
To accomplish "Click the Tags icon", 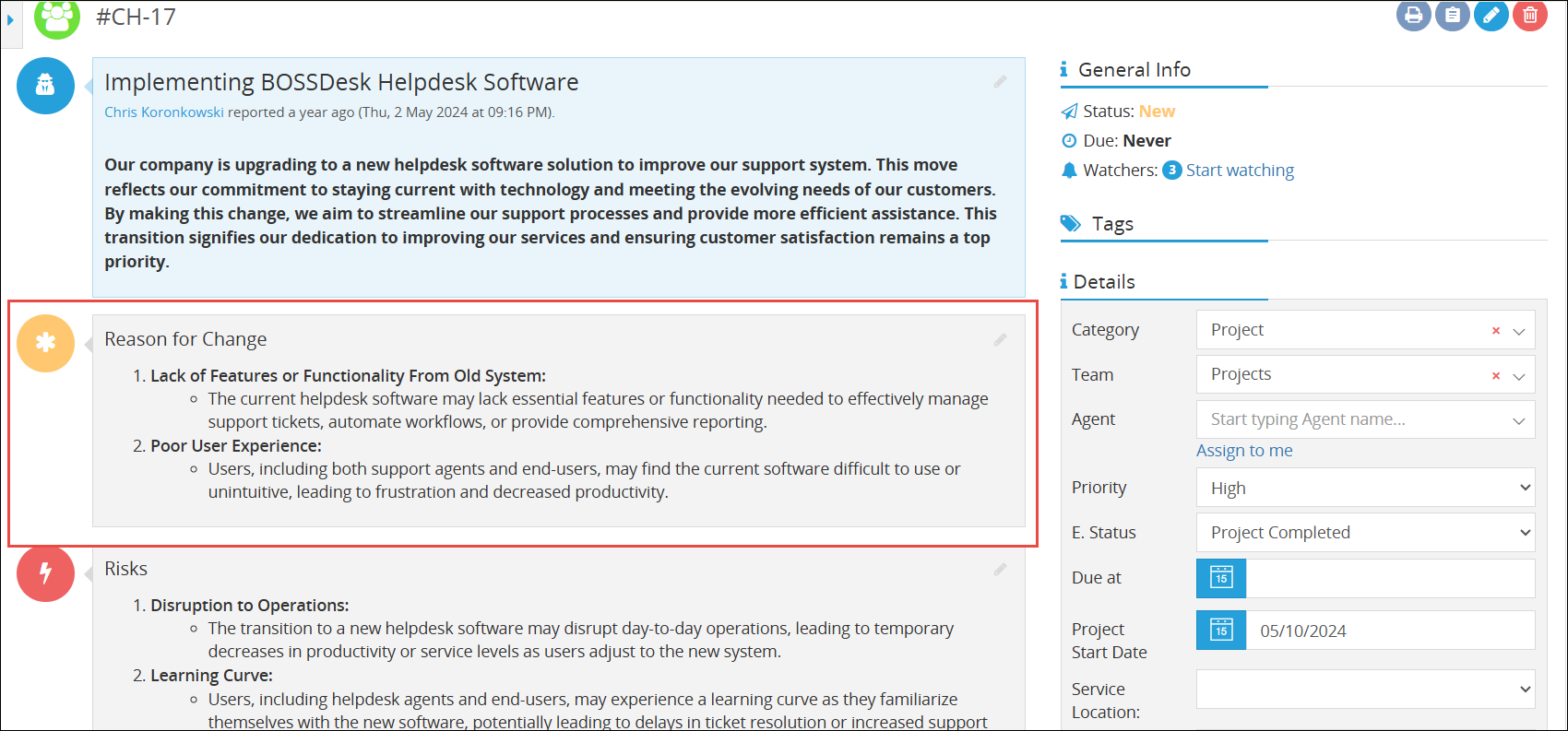I will (1071, 224).
